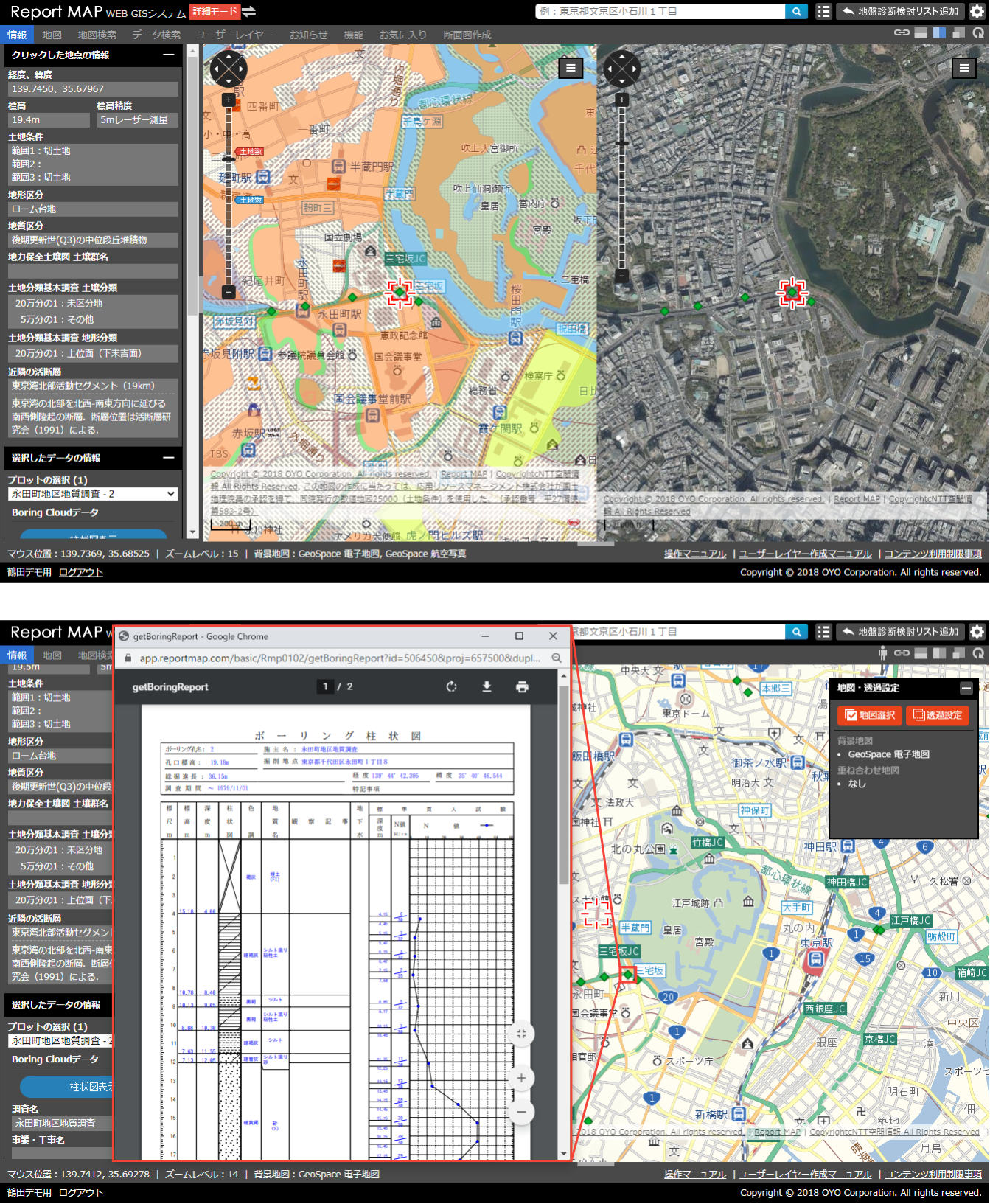This screenshot has height=1204, width=990.
Task: Click the info panel scrollbar in dual-map window
Action: coord(192,184)
